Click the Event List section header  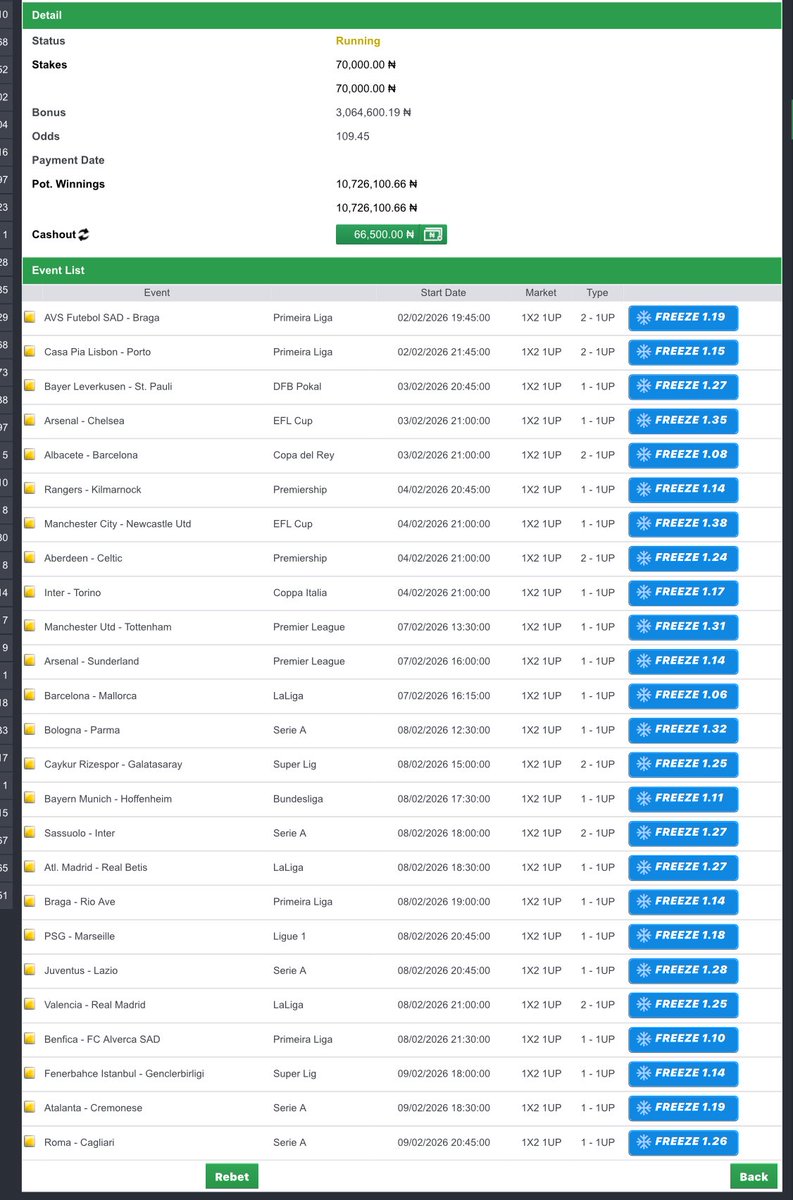401,270
